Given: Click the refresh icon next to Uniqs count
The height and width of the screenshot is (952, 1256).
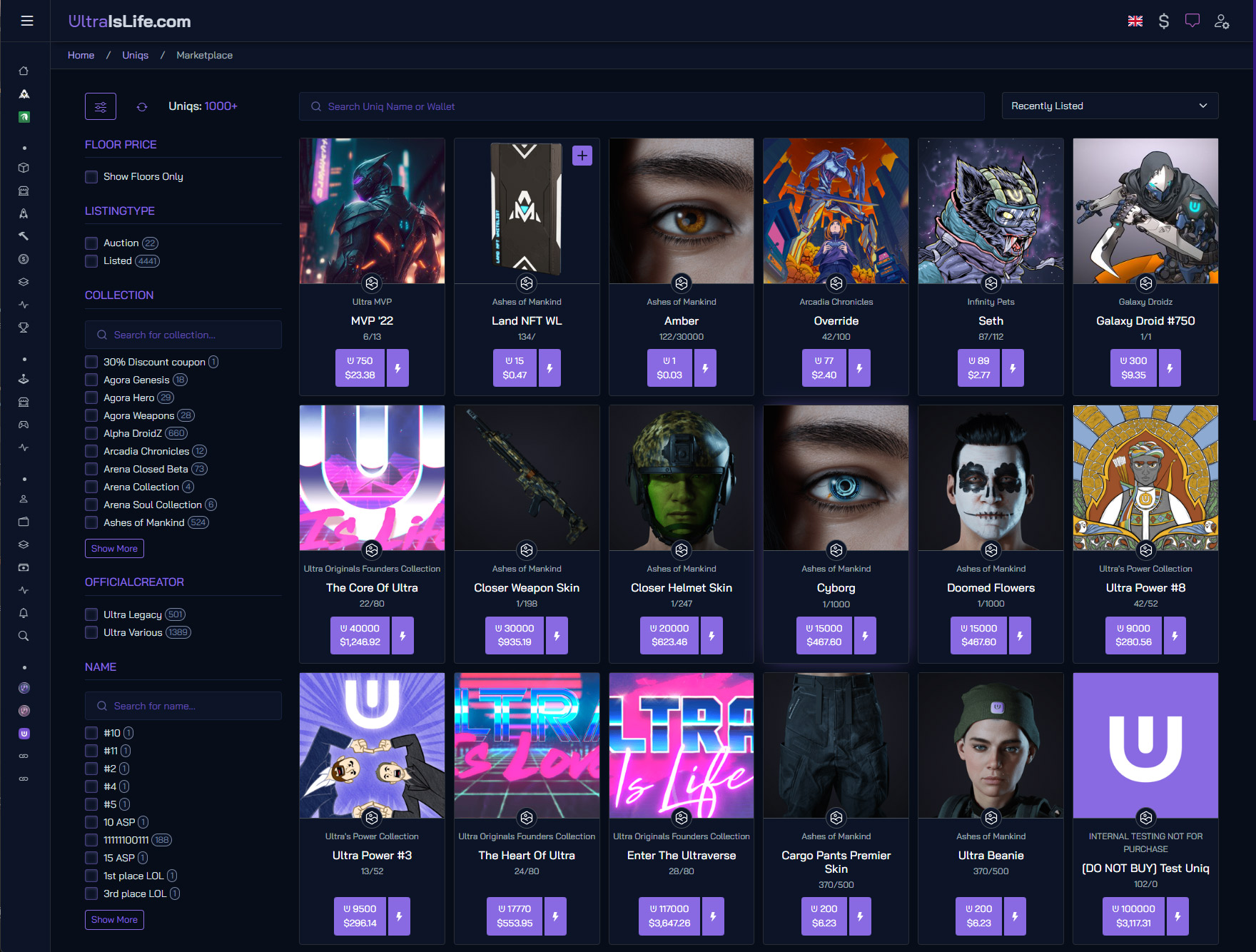Looking at the screenshot, I should coord(143,106).
